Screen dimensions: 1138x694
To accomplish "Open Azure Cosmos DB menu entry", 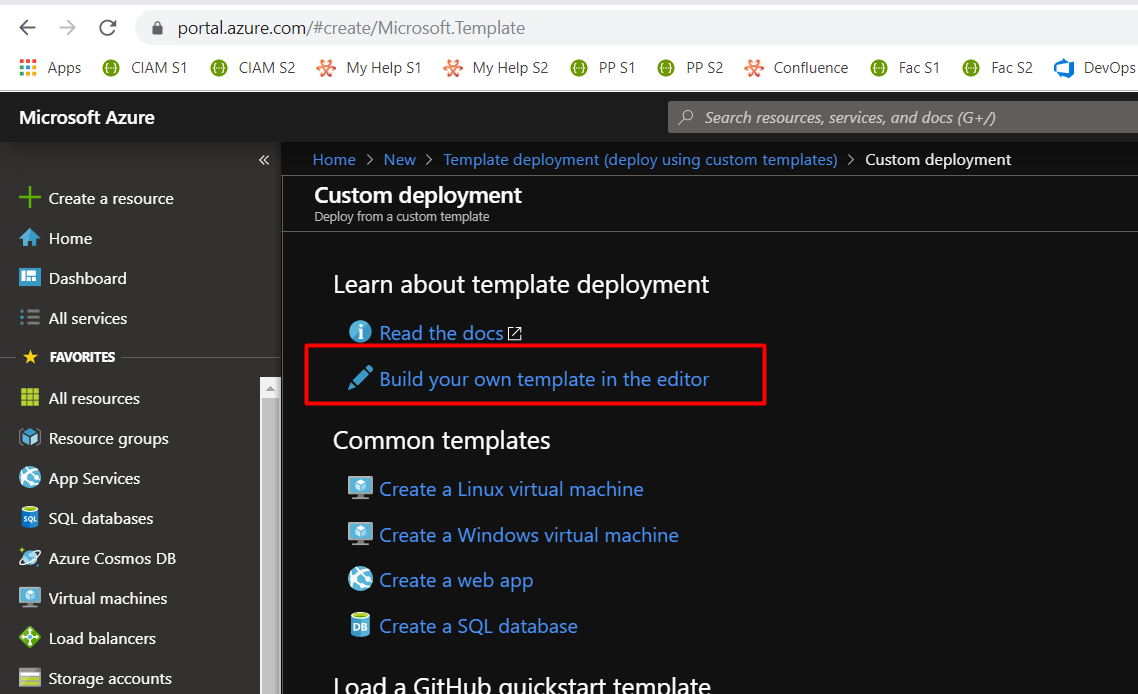I will [112, 558].
